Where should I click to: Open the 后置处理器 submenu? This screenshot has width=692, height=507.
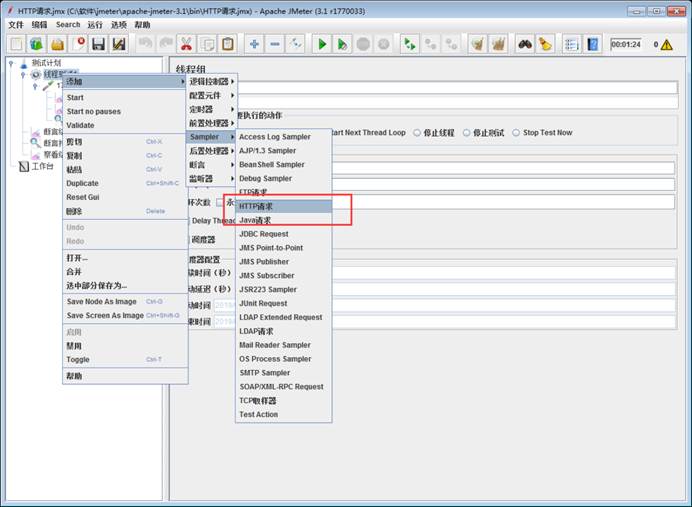(211, 151)
